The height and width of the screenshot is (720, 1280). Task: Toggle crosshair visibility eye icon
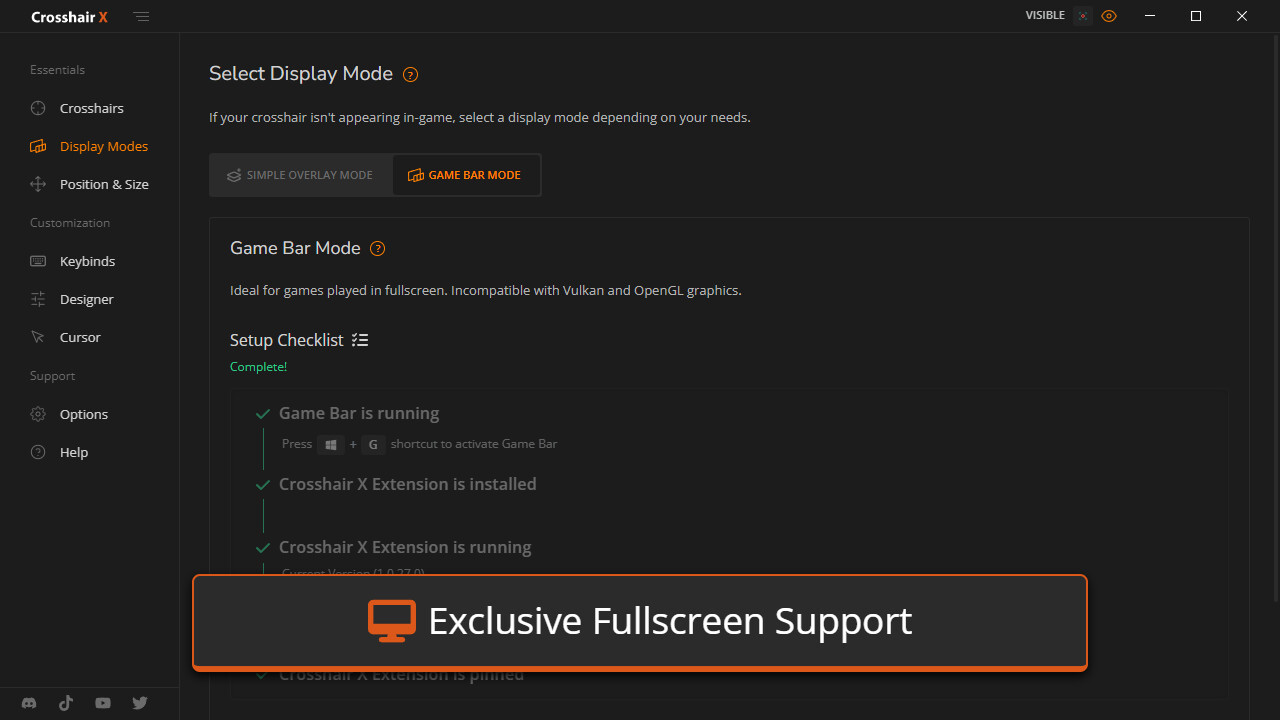pyautogui.click(x=1109, y=16)
